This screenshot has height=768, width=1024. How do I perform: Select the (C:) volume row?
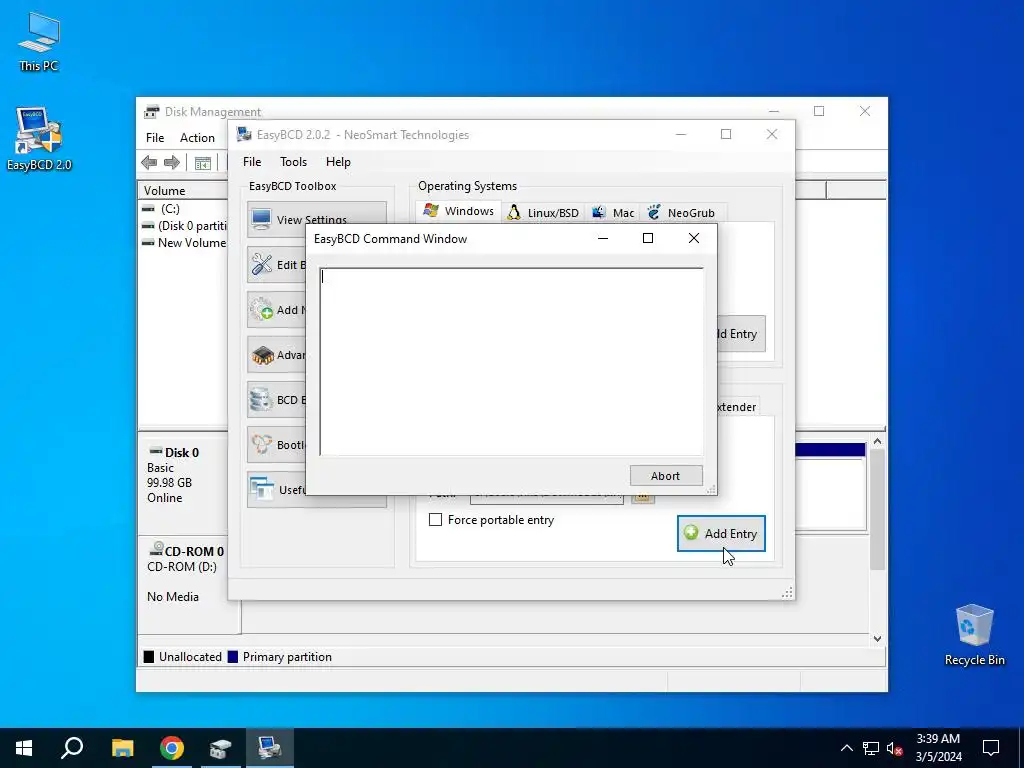(182, 208)
